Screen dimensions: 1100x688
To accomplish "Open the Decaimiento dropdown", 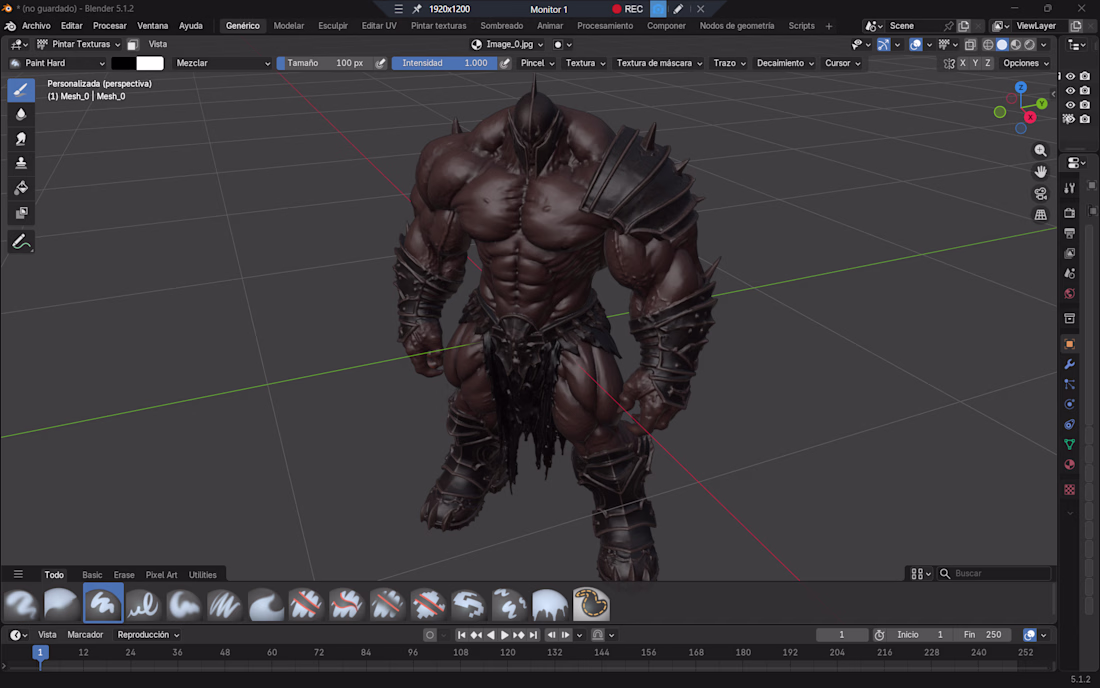I will [x=785, y=63].
